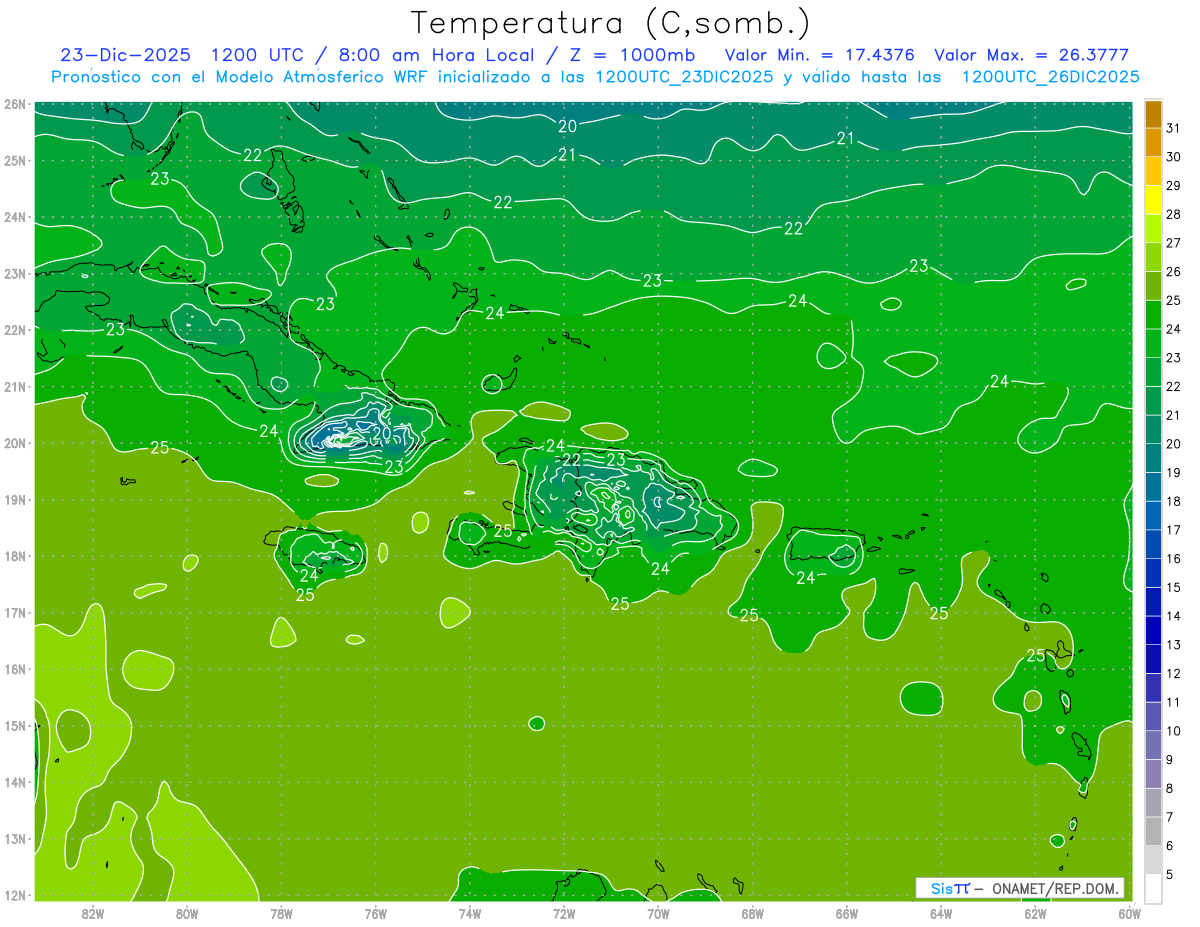Image resolution: width=1200 pixels, height=927 pixels.
Task: Click longitude axis label 68W
Action: pos(753,914)
